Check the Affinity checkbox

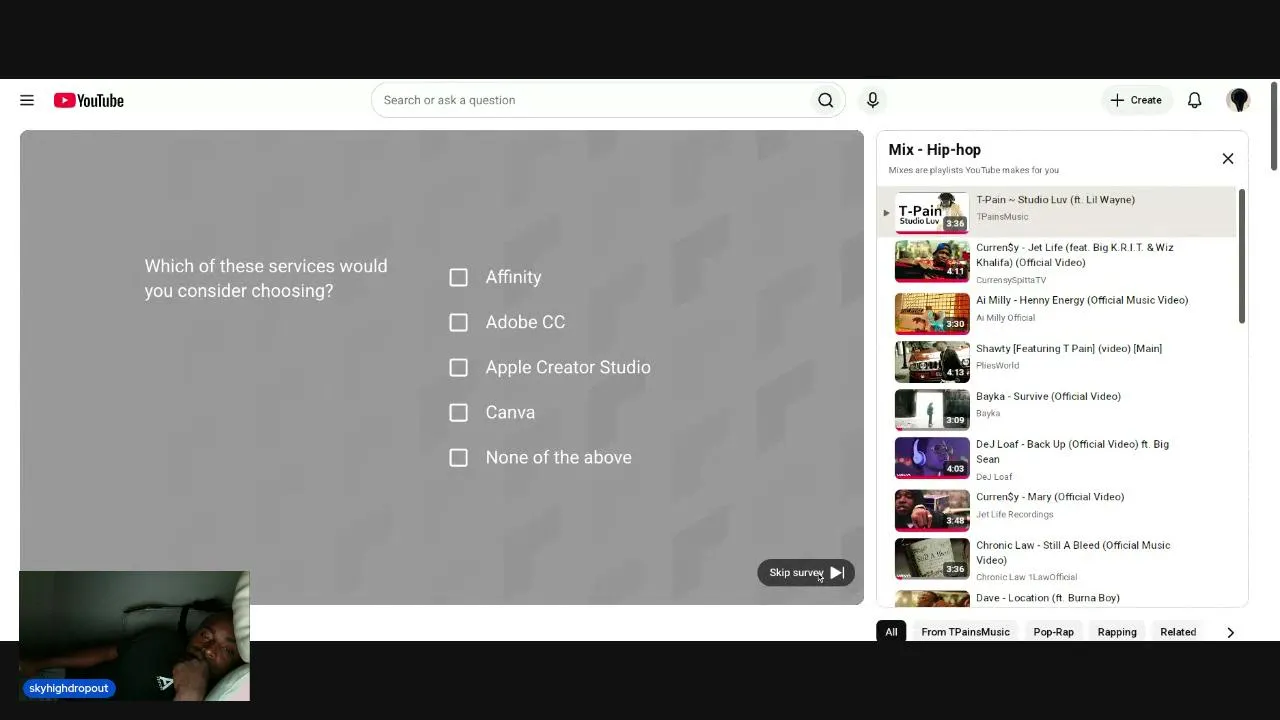pos(458,277)
